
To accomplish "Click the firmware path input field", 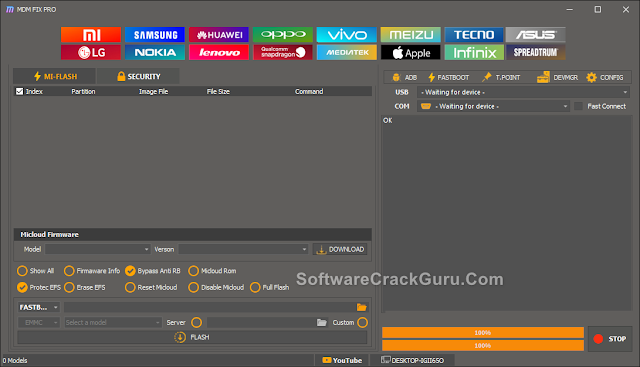I will coord(210,307).
